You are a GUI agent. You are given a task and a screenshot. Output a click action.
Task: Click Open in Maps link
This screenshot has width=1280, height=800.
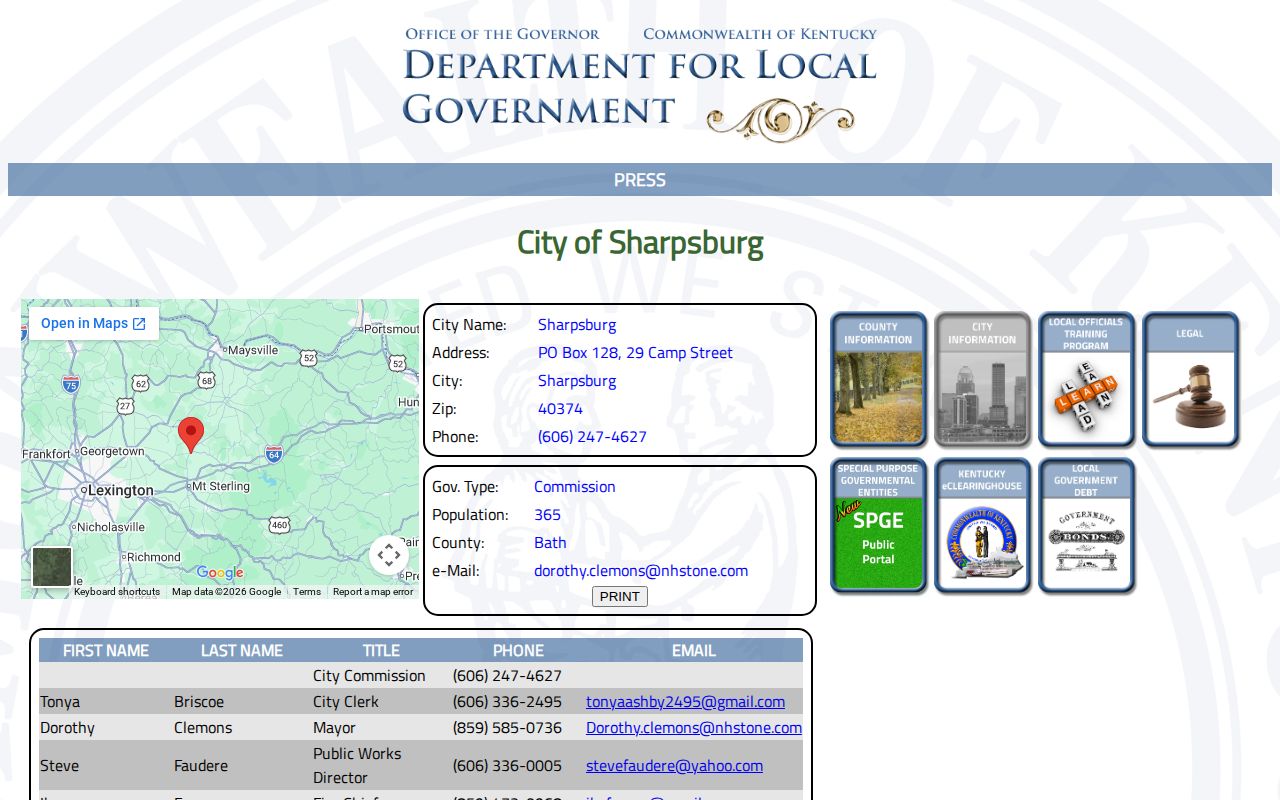tap(93, 323)
